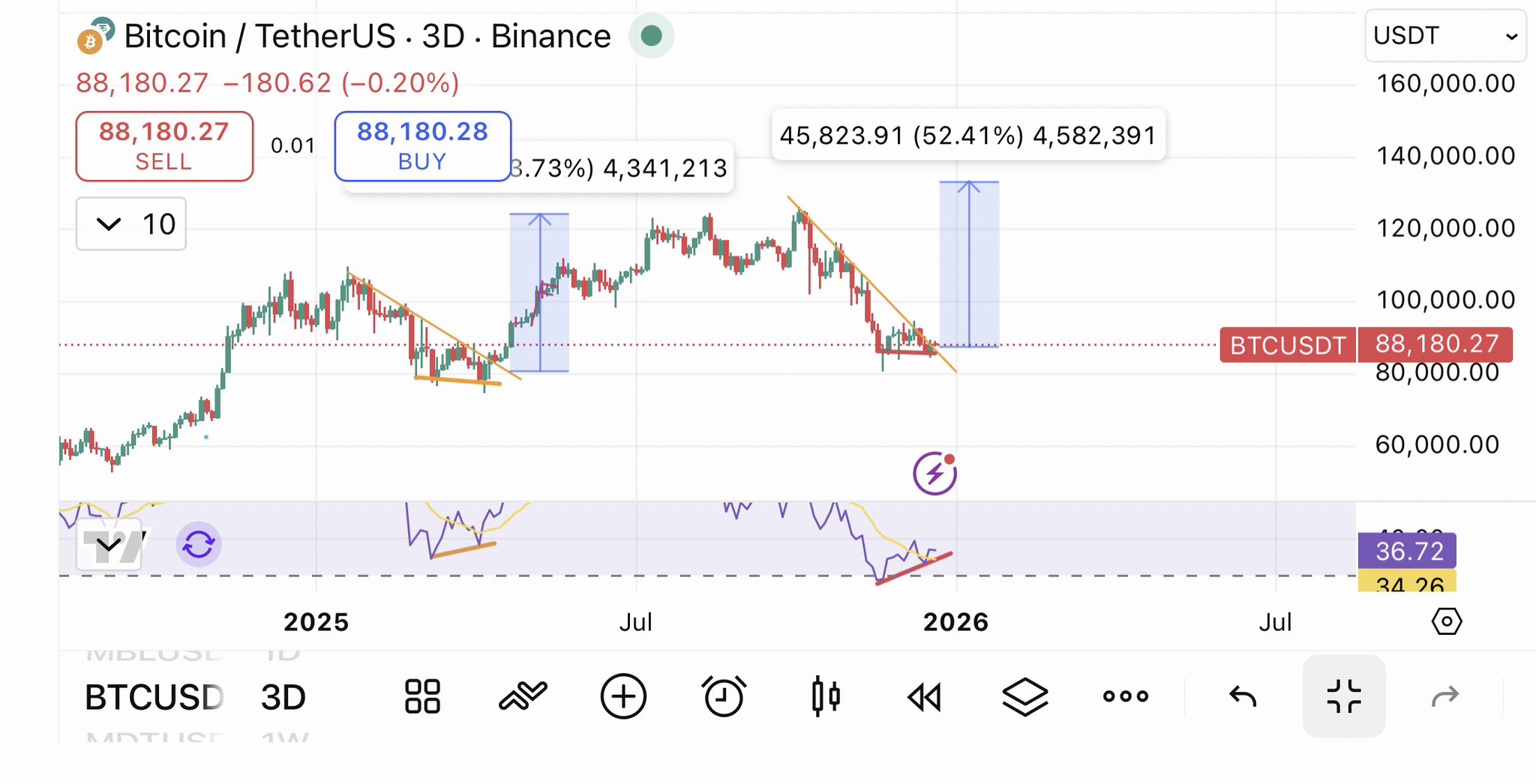Screen dimensions: 1536x784
Task: Open chart settings via the gear icon
Action: pyautogui.click(x=1448, y=621)
